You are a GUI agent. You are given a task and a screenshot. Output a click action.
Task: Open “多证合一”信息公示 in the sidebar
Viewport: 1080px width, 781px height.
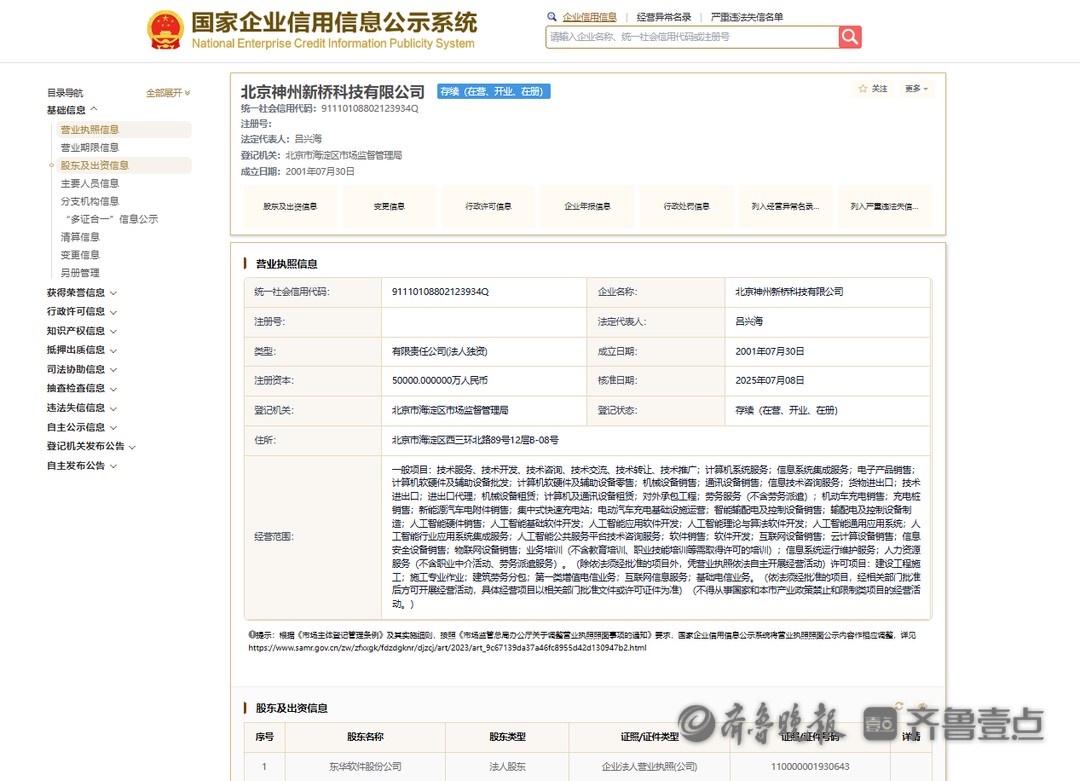[x=112, y=219]
